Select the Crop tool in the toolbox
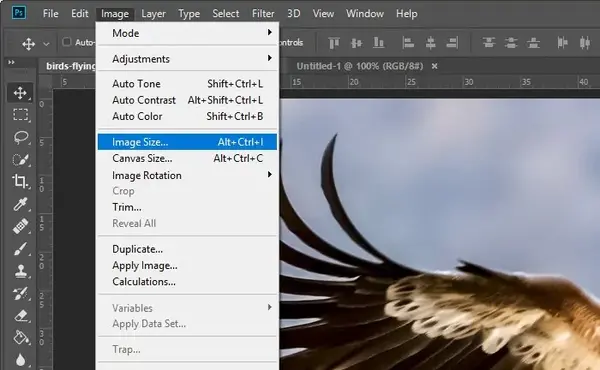This screenshot has width=600, height=370. (x=20, y=181)
